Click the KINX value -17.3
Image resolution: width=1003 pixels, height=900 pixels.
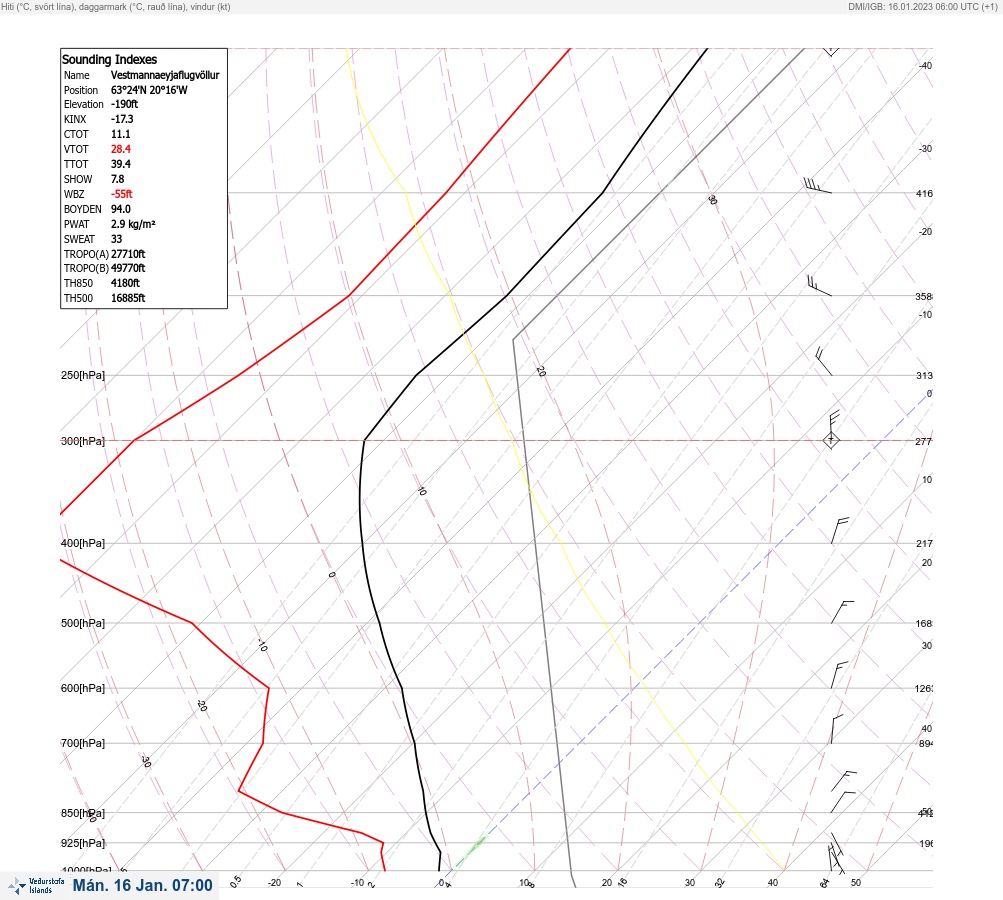[122, 119]
